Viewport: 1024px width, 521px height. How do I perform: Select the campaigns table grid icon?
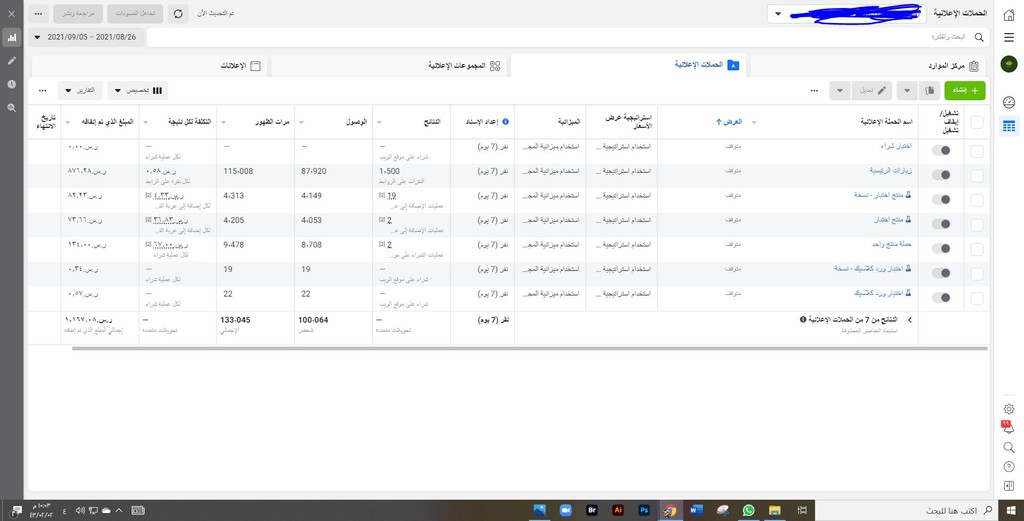[1009, 125]
